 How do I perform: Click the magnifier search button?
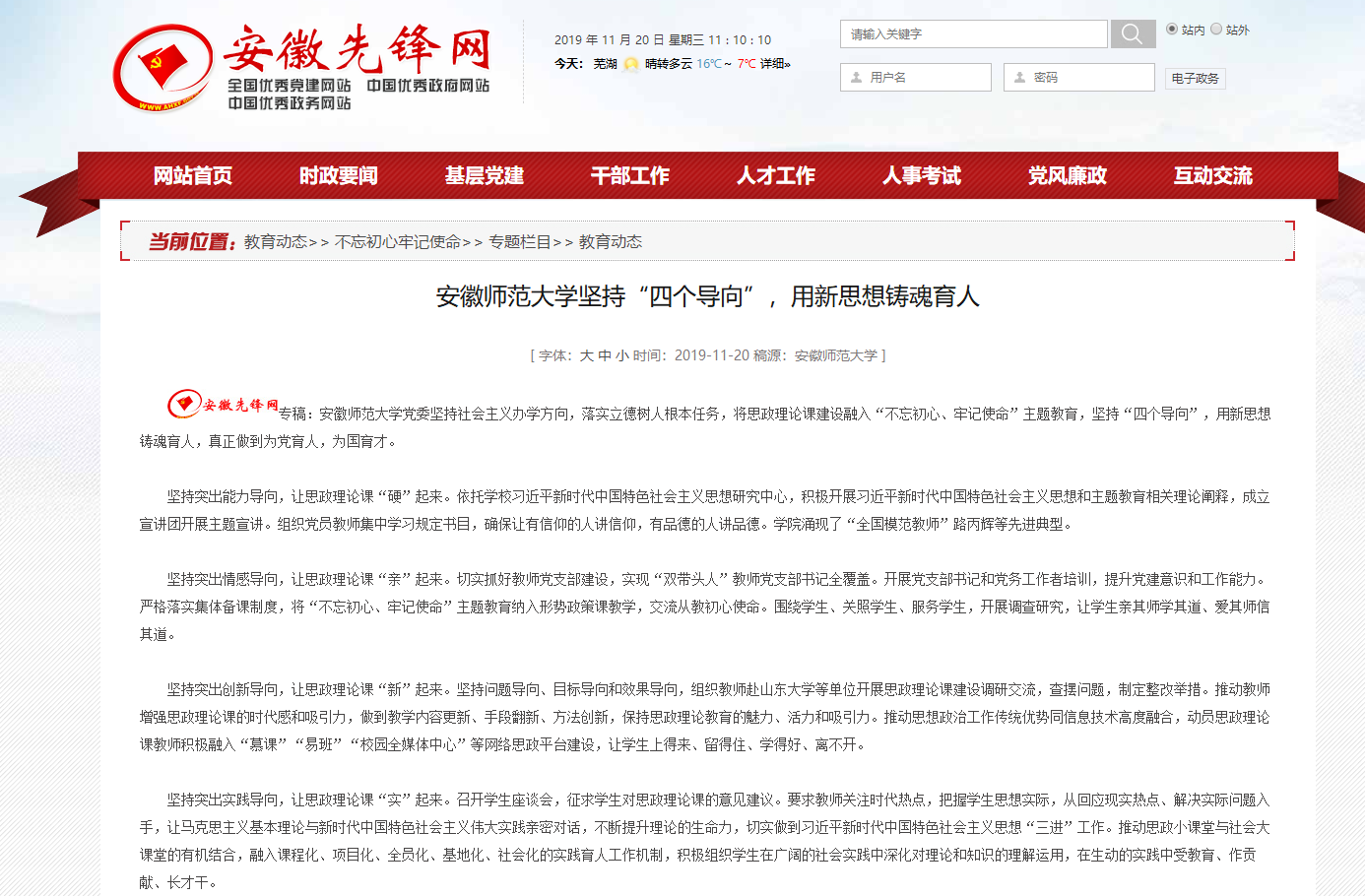[1133, 34]
